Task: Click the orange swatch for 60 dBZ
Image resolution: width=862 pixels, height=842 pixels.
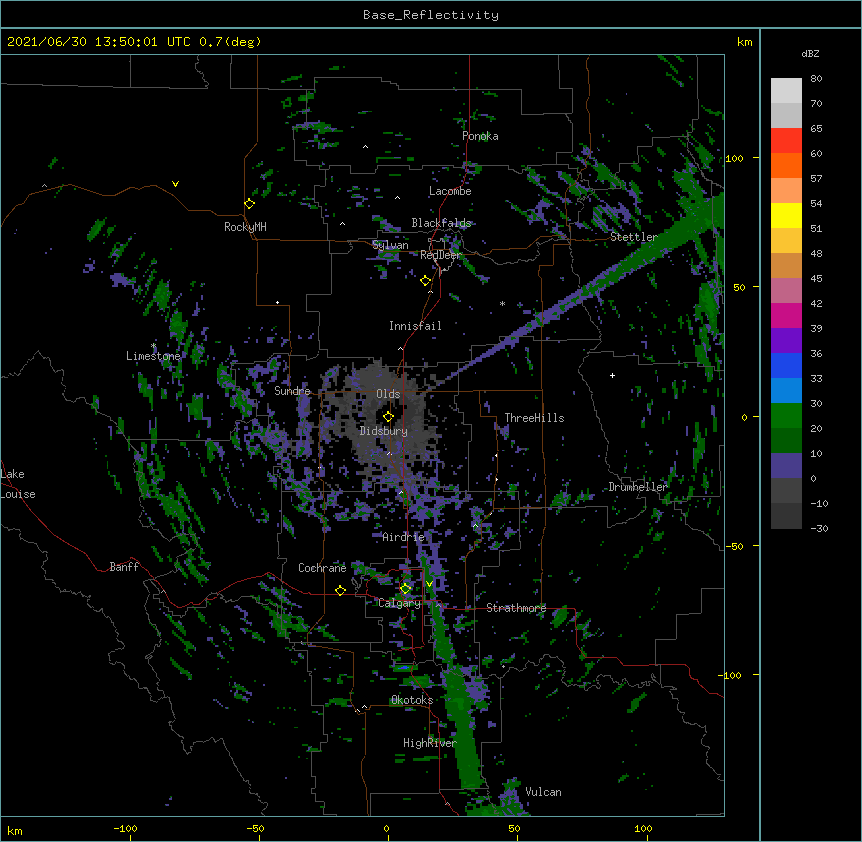Action: [x=786, y=165]
